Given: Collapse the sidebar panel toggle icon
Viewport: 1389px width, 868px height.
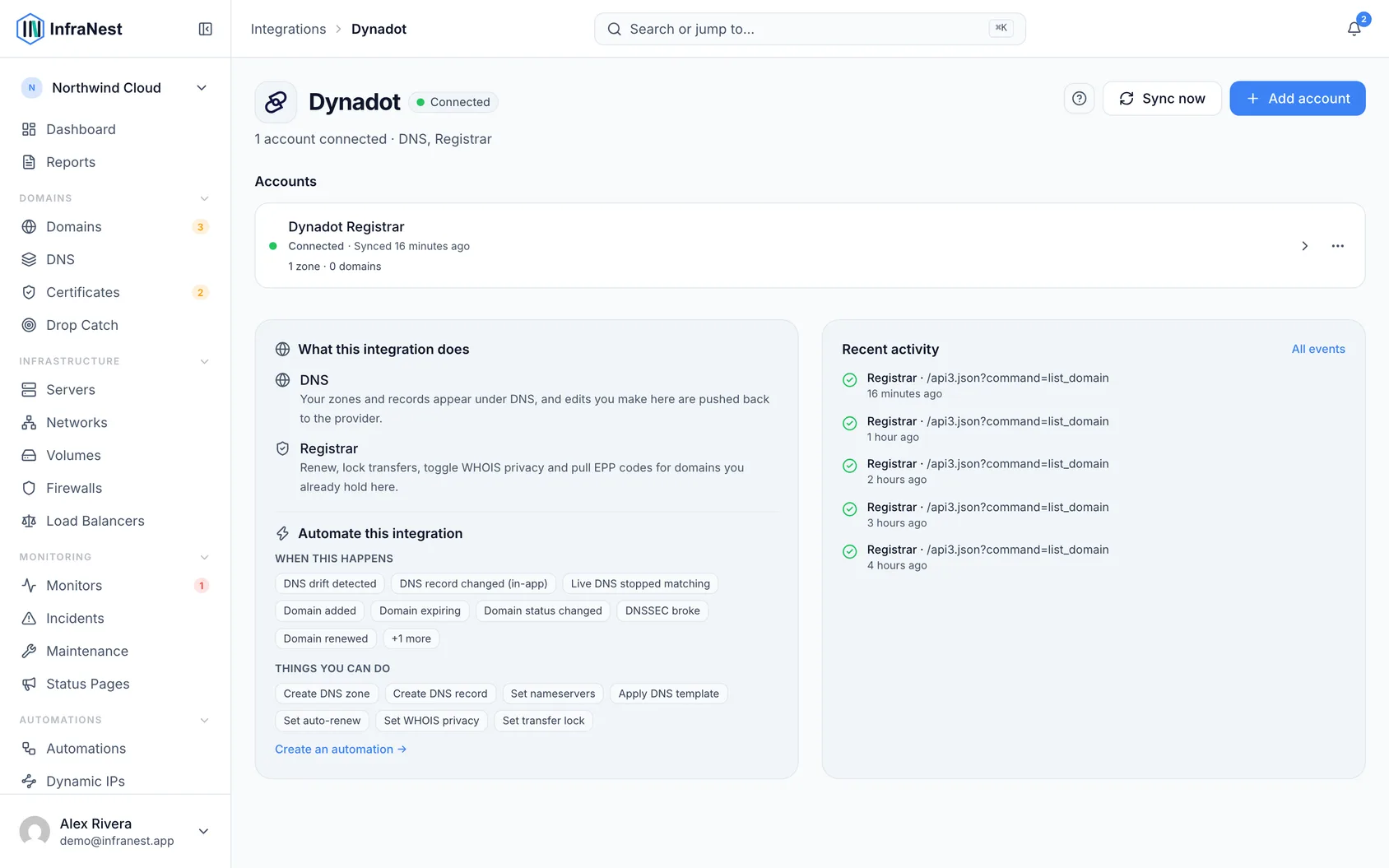Looking at the screenshot, I should (206, 29).
